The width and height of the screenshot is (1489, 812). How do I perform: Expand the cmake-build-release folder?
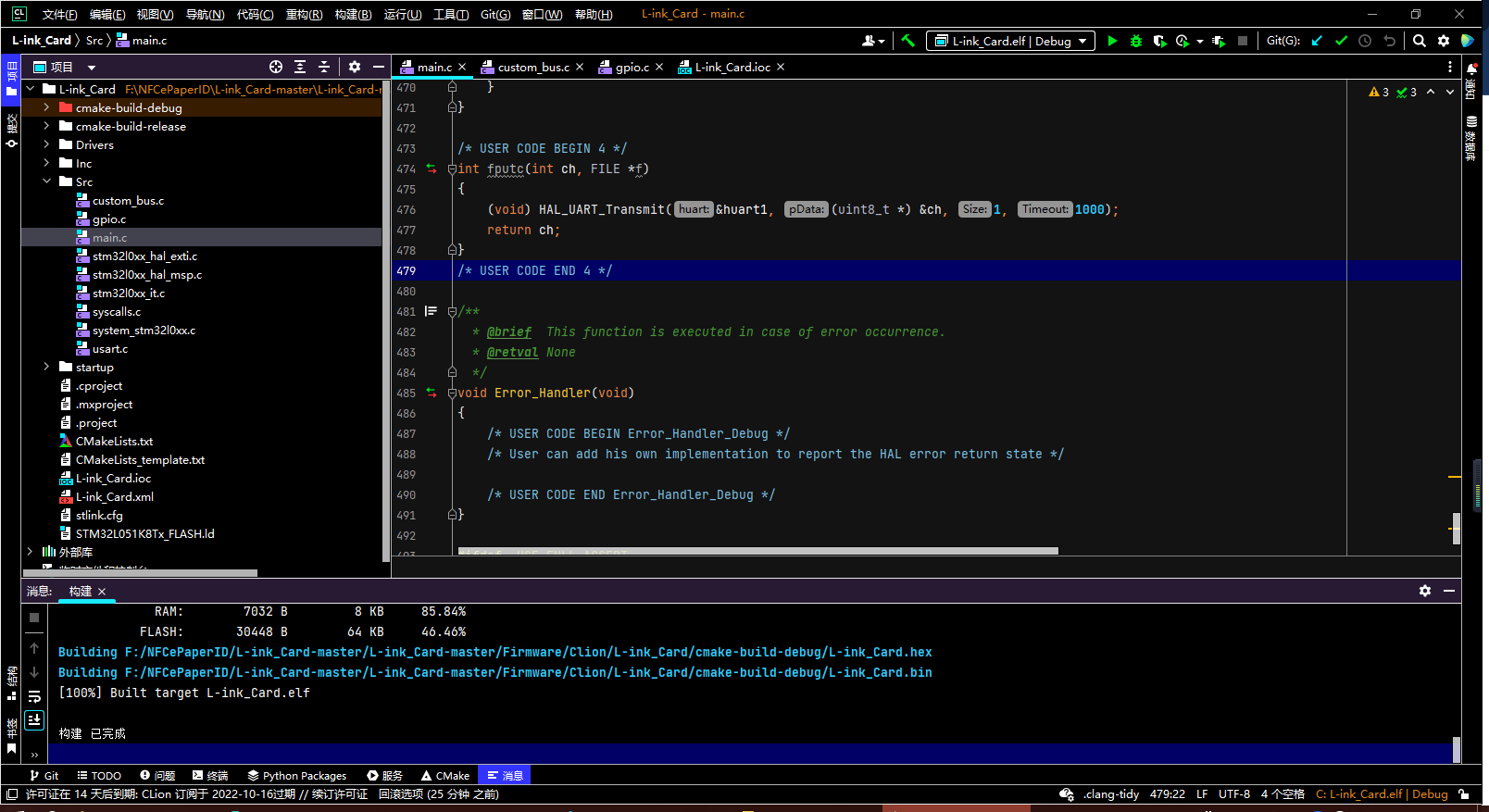(x=46, y=126)
